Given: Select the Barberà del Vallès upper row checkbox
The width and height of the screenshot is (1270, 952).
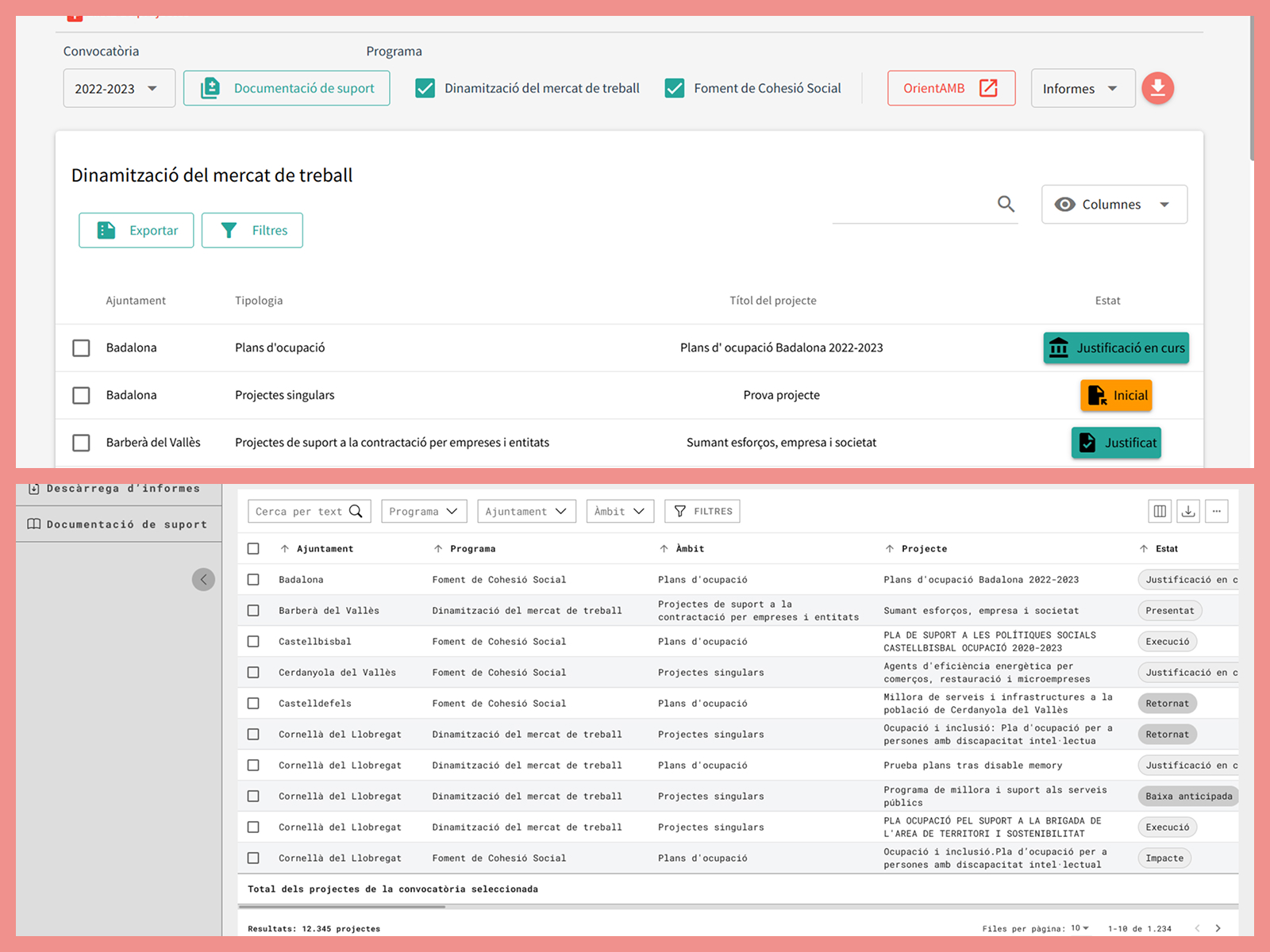Looking at the screenshot, I should coord(81,443).
